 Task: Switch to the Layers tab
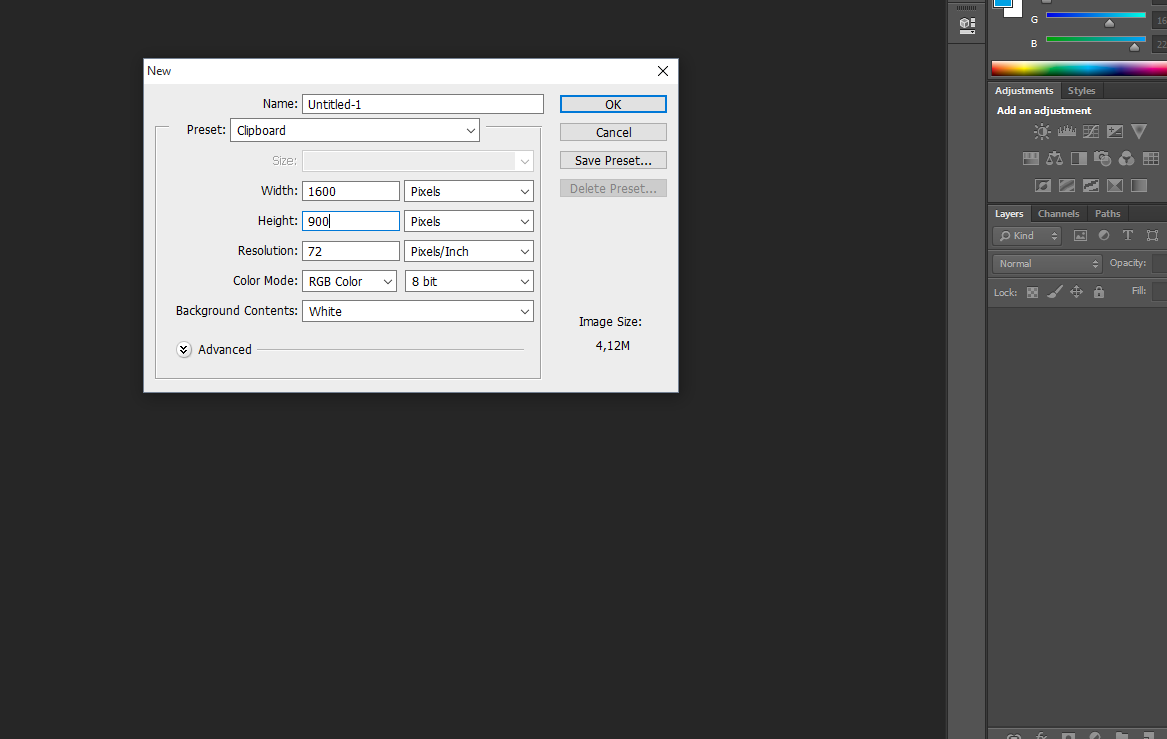coord(1009,214)
